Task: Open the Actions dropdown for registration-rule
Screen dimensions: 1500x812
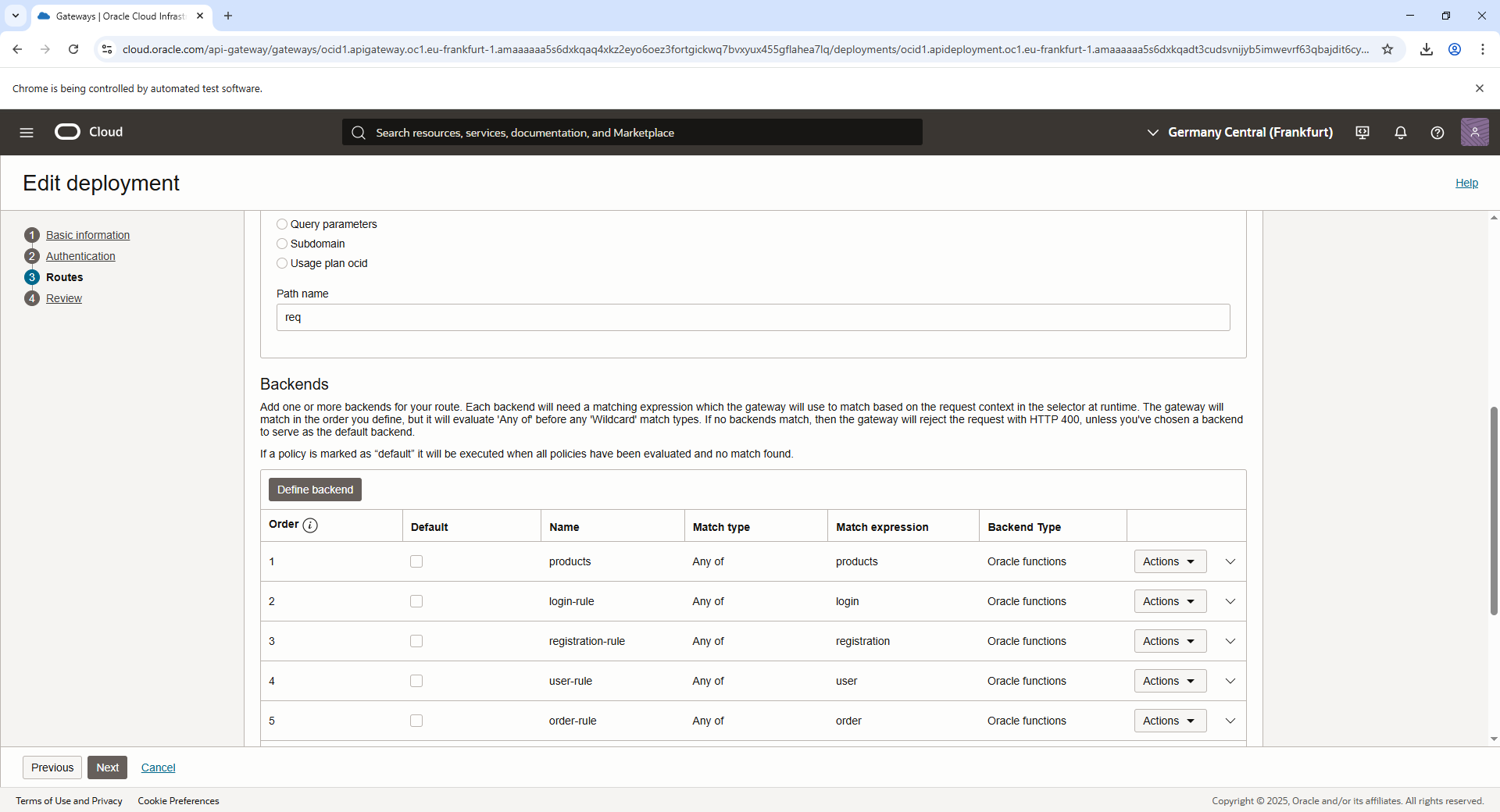Action: coord(1170,641)
